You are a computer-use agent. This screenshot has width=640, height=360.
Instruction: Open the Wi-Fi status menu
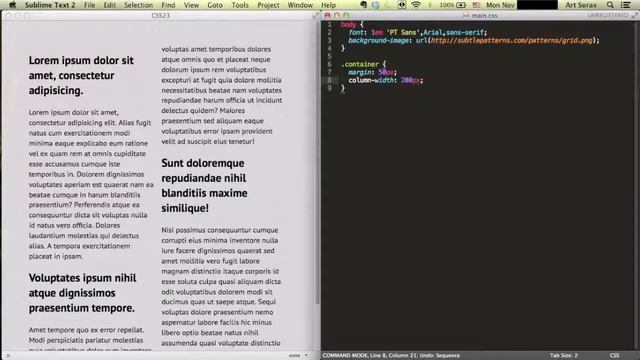pos(416,5)
